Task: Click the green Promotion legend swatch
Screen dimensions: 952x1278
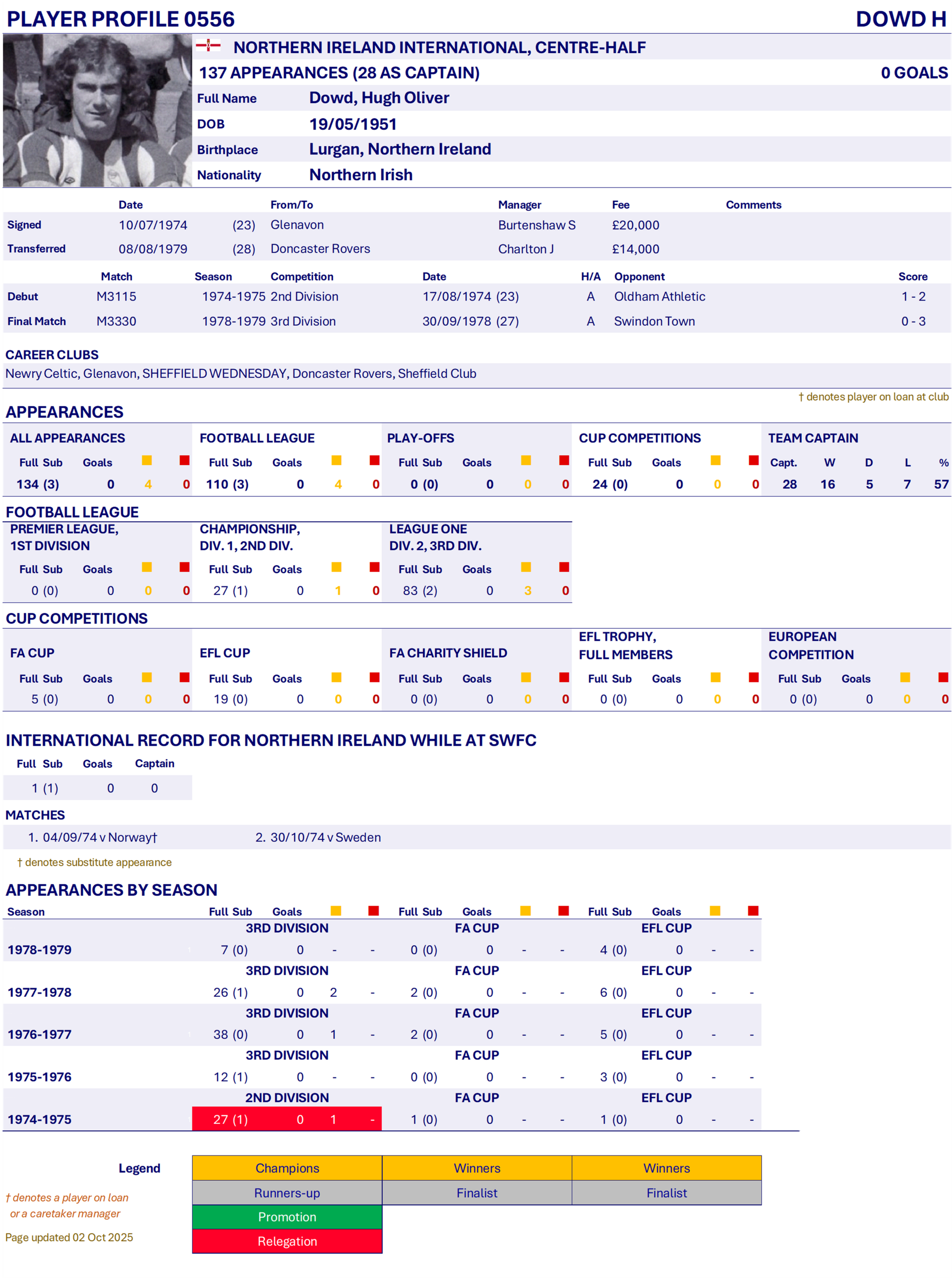Action: [x=287, y=1217]
